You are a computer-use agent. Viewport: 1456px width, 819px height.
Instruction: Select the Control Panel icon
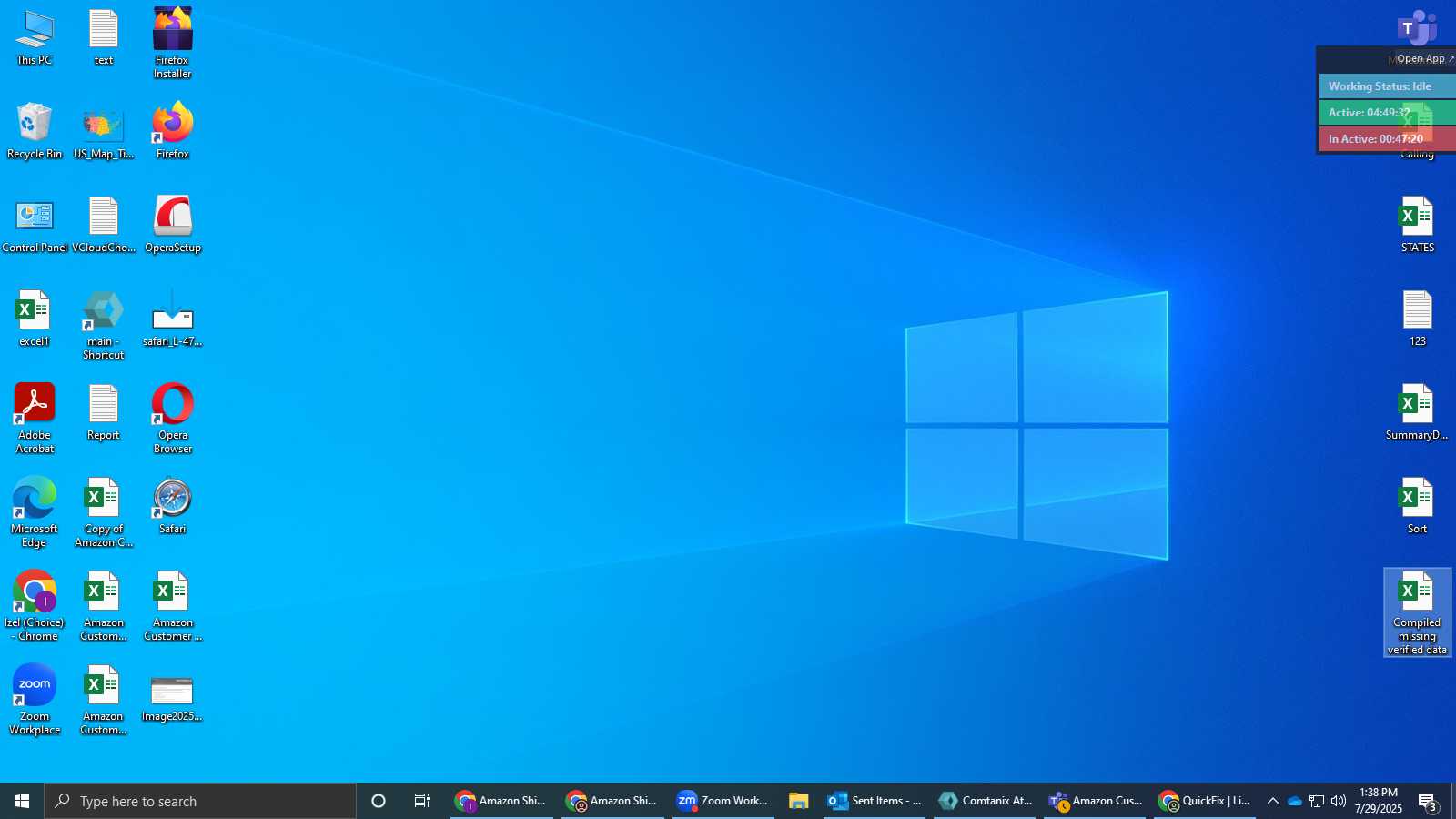click(x=35, y=226)
